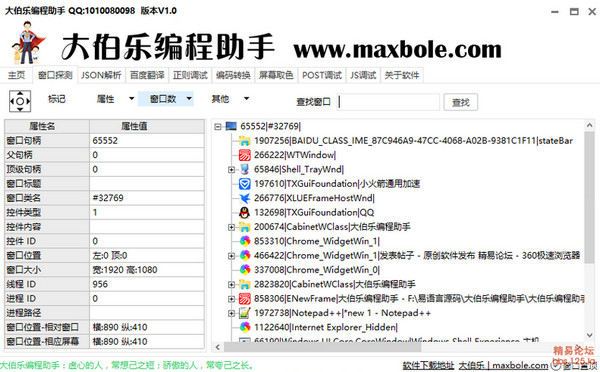Click the 进程路径 property name cell

47,313
